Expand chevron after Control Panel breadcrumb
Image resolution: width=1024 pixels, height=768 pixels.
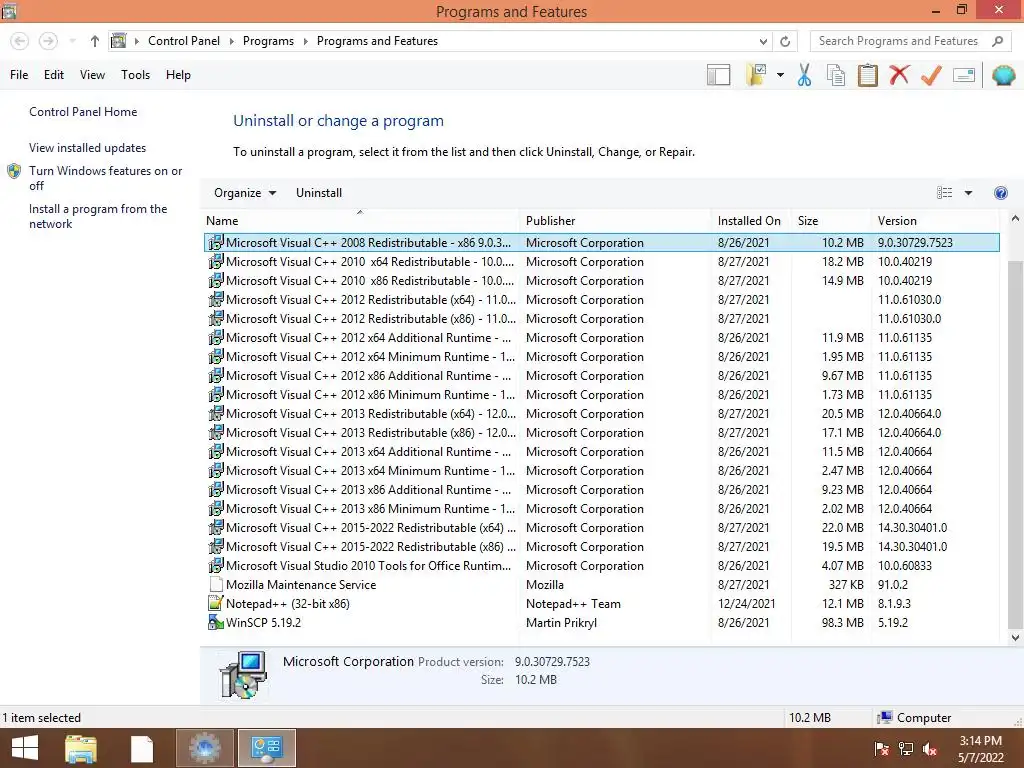(x=231, y=41)
